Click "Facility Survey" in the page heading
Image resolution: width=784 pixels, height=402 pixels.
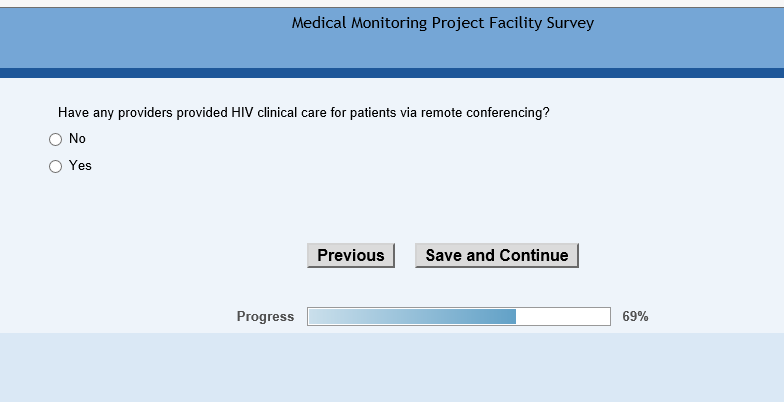click(x=543, y=23)
